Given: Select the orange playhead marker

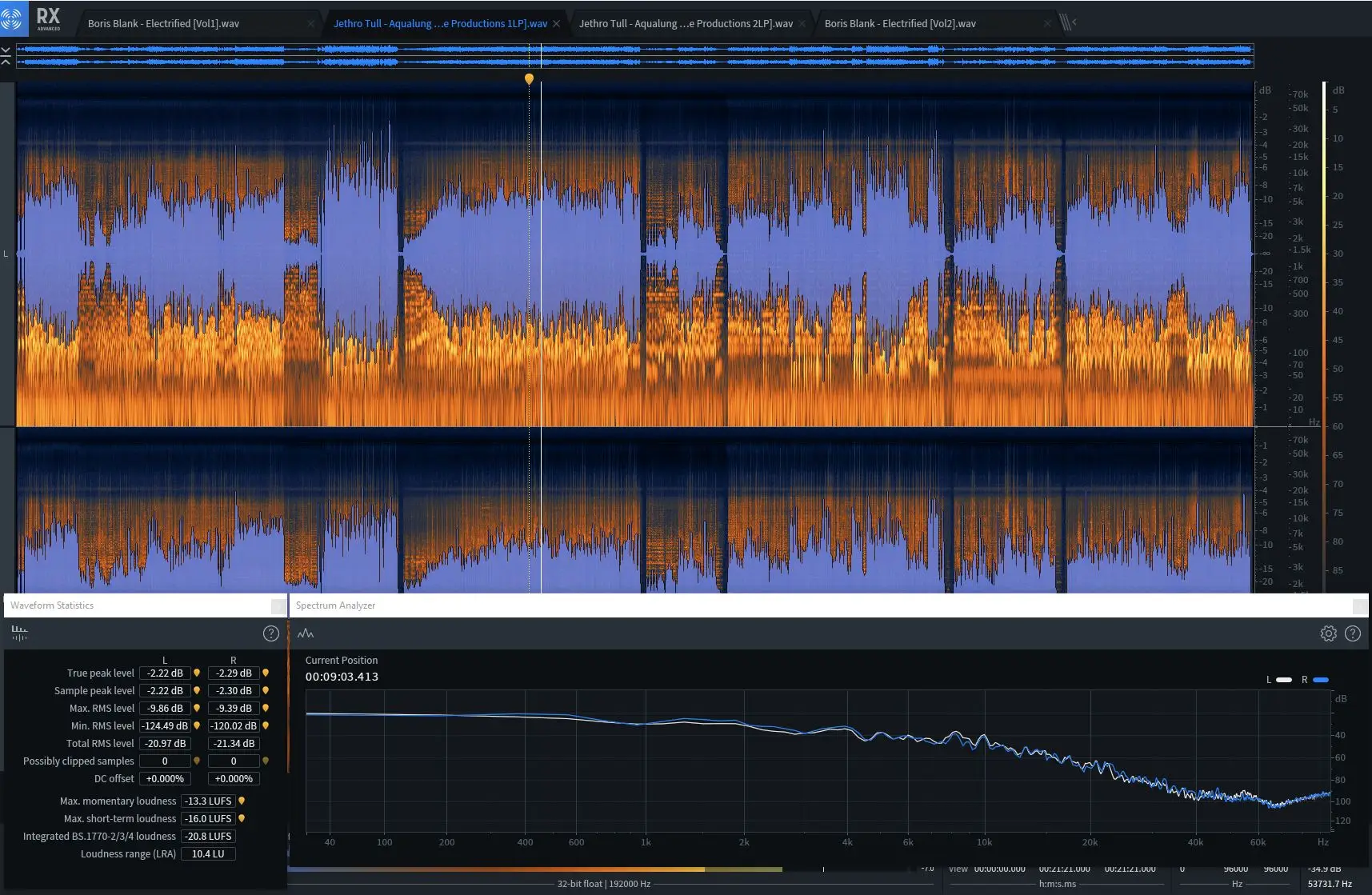Looking at the screenshot, I should coord(529,78).
